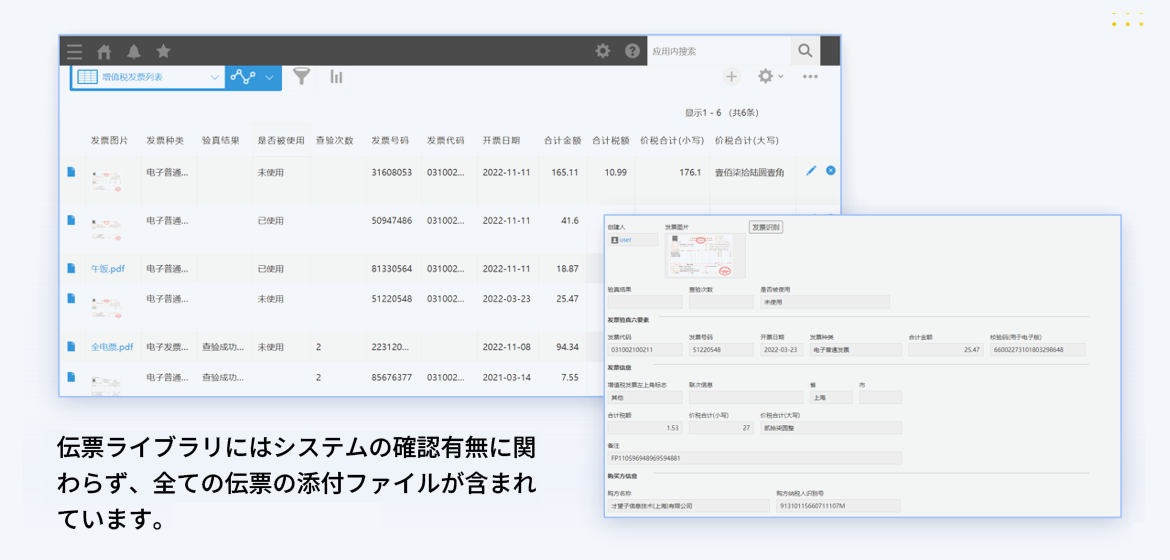Open the 增值税发票列表 view dropdown

click(x=148, y=77)
